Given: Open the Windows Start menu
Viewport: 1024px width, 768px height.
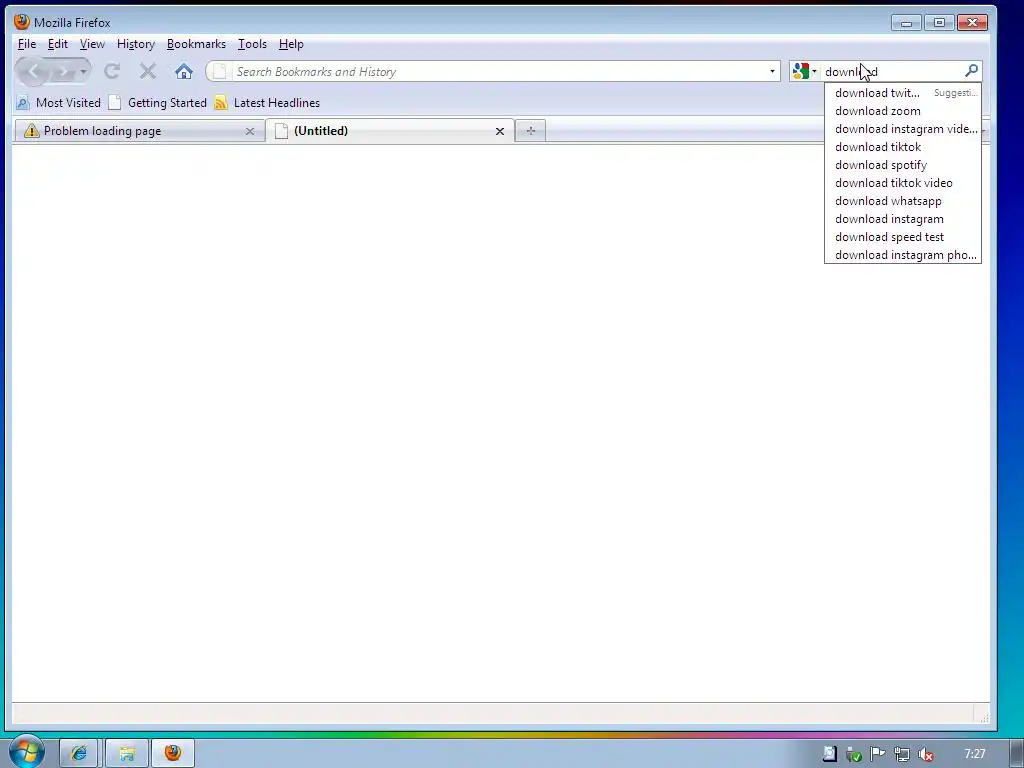Looking at the screenshot, I should [x=26, y=752].
